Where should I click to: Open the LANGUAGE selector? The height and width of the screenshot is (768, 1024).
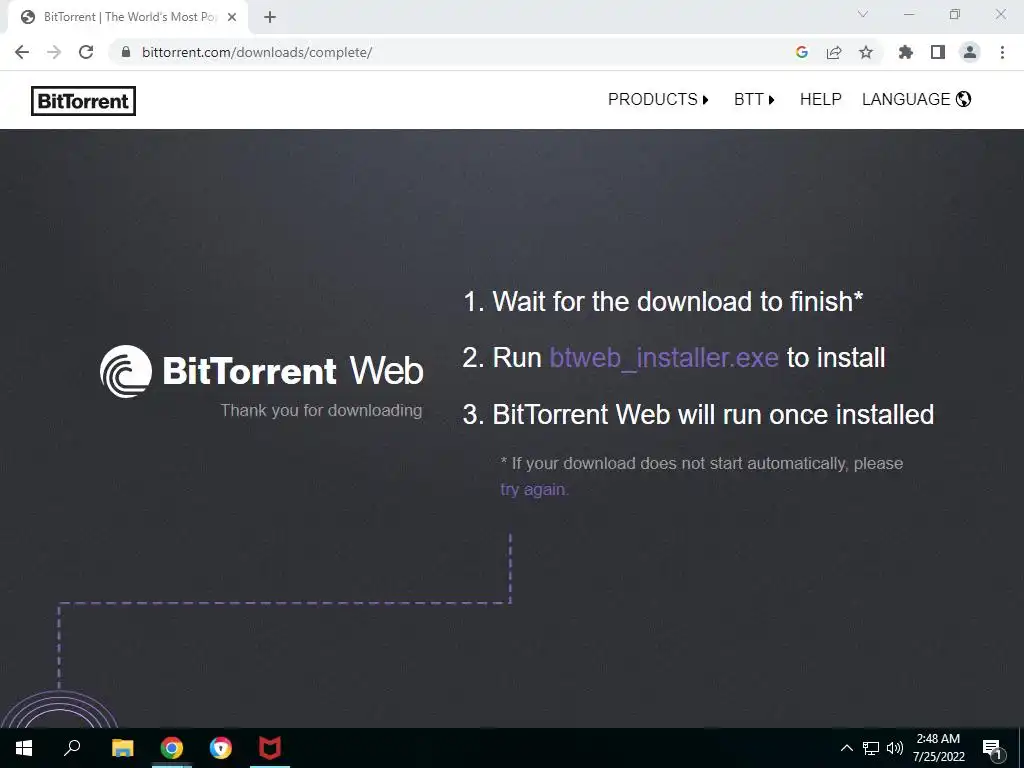point(916,99)
